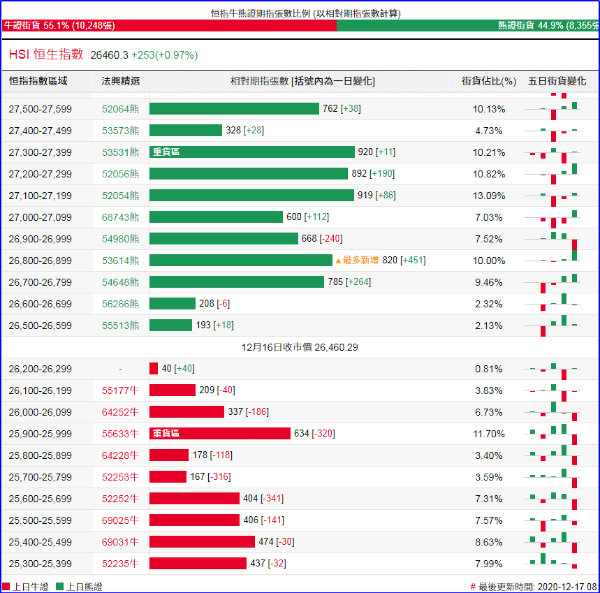The height and width of the screenshot is (593, 600).
Task: Click five-day mini chart for 25,300-25,399 row
Action: point(552,562)
